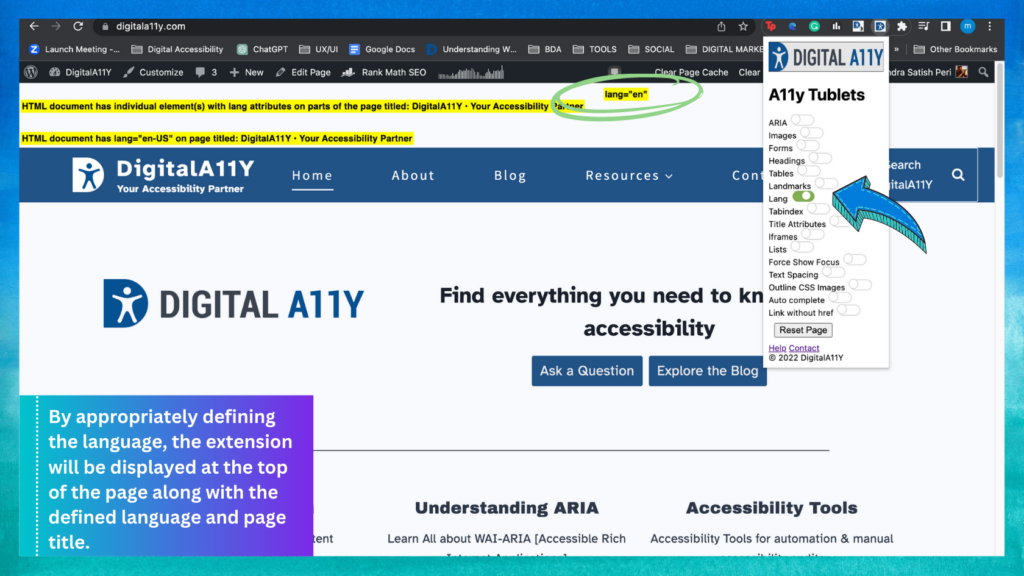The width and height of the screenshot is (1024, 576).
Task: Click the Ask a Question button
Action: pyautogui.click(x=586, y=371)
